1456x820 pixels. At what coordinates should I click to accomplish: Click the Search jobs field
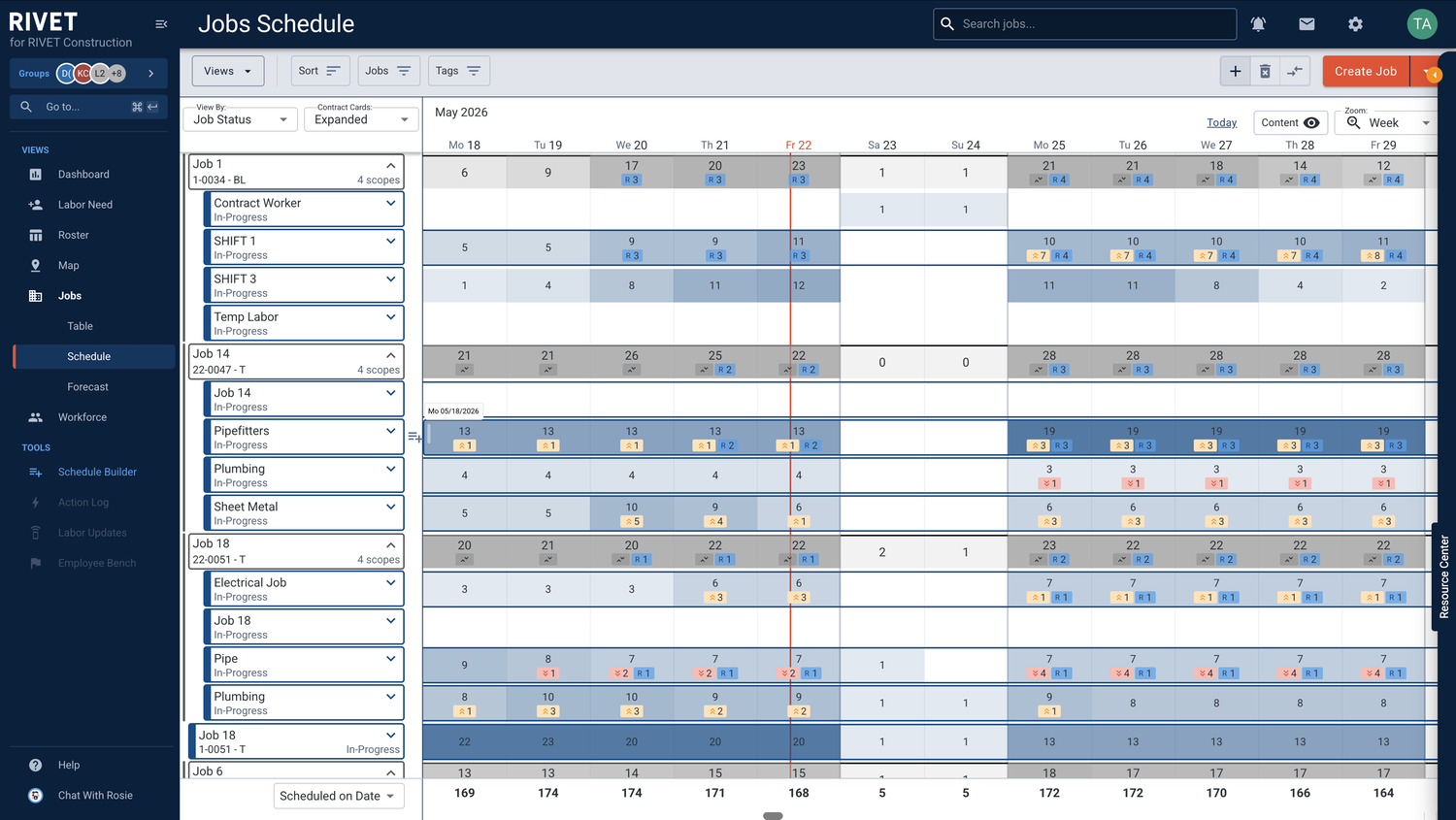[1085, 24]
